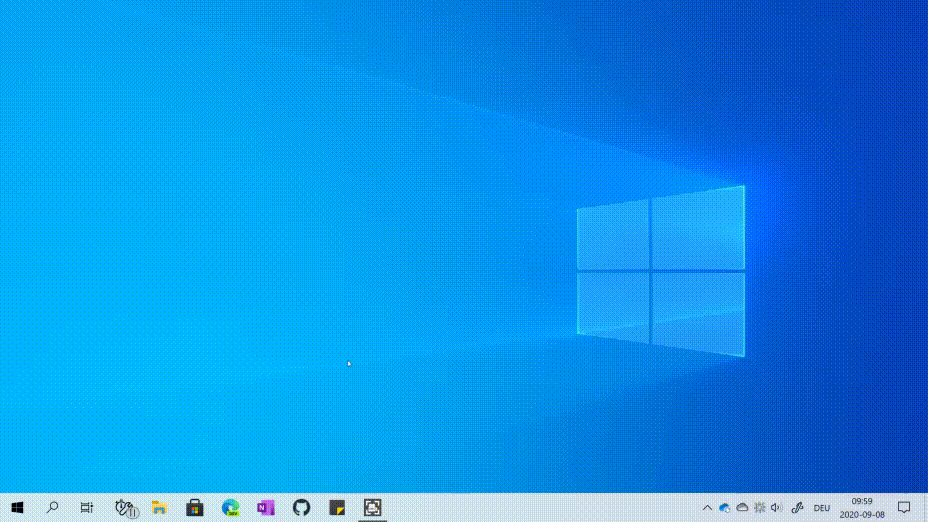Open the pen workspace tray icon
Viewport: 928px width, 522px height.
[x=797, y=508]
